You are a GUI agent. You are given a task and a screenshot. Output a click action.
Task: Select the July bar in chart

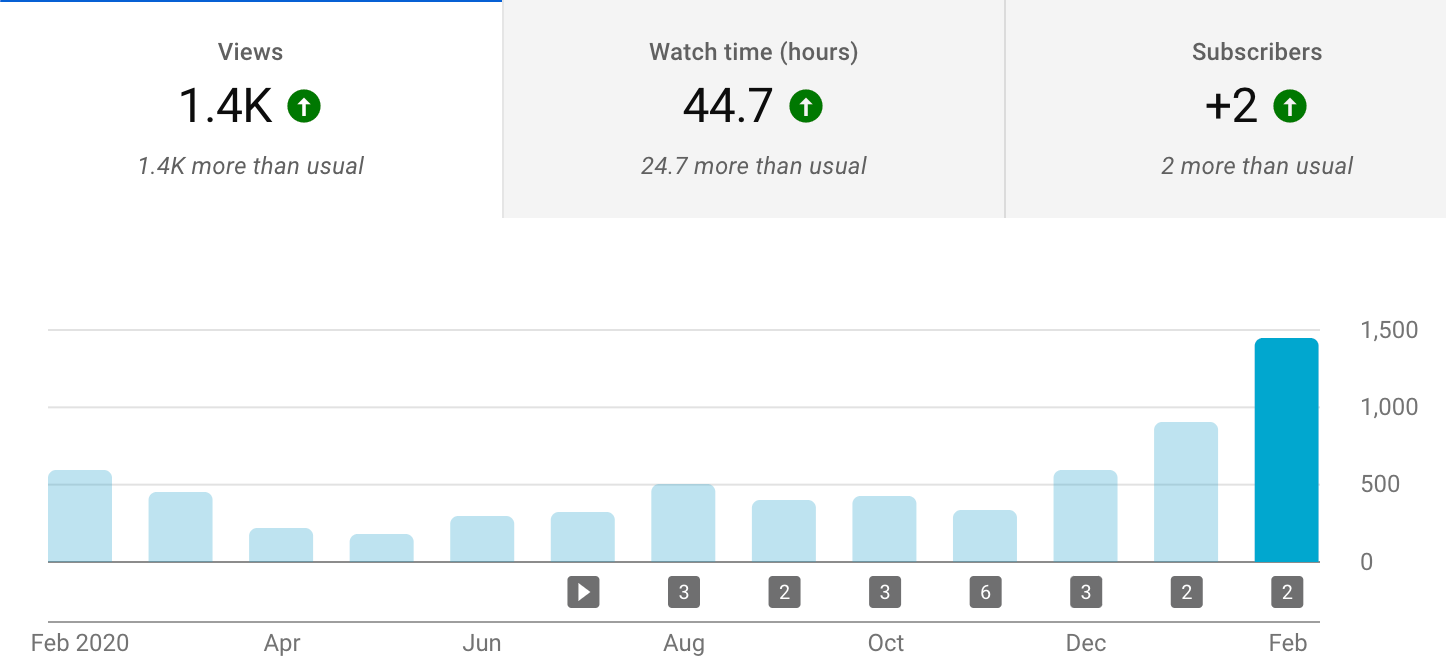point(583,537)
